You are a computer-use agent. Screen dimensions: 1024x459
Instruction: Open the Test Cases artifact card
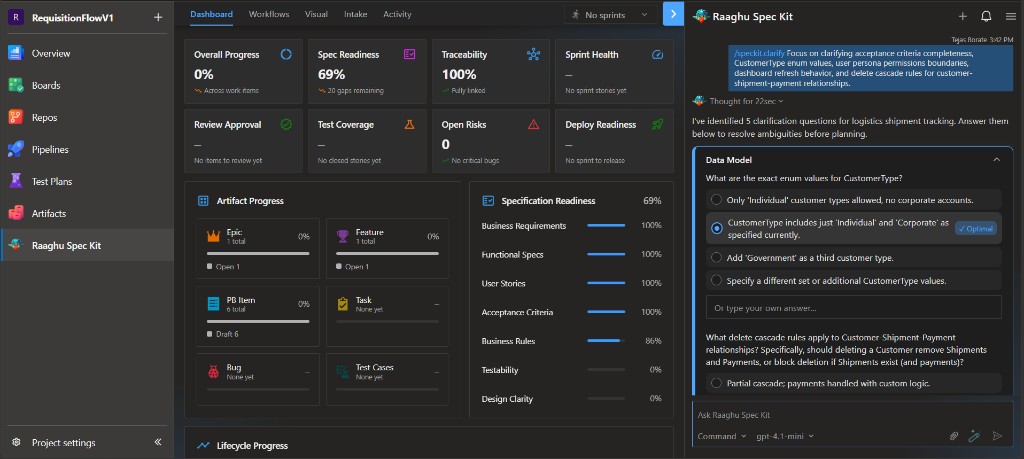387,379
